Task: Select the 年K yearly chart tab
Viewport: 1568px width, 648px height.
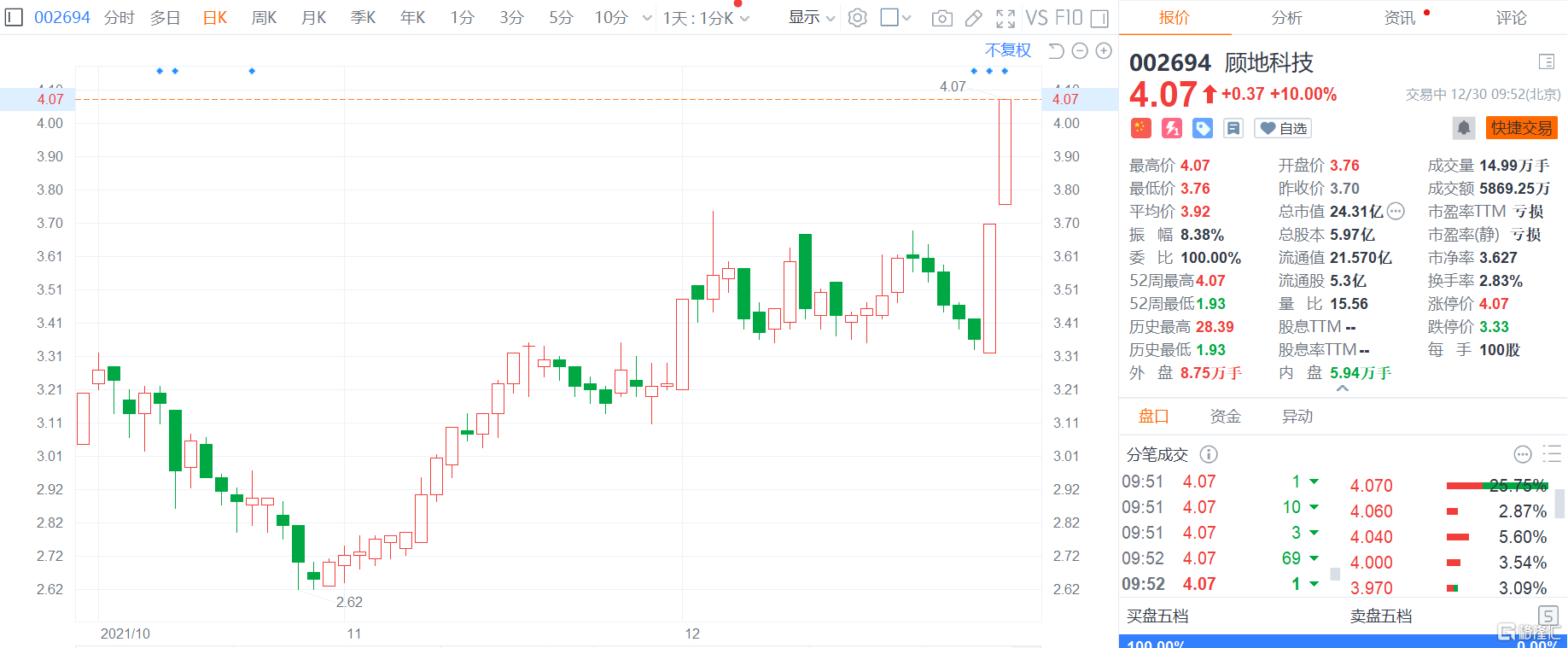Action: (413, 18)
